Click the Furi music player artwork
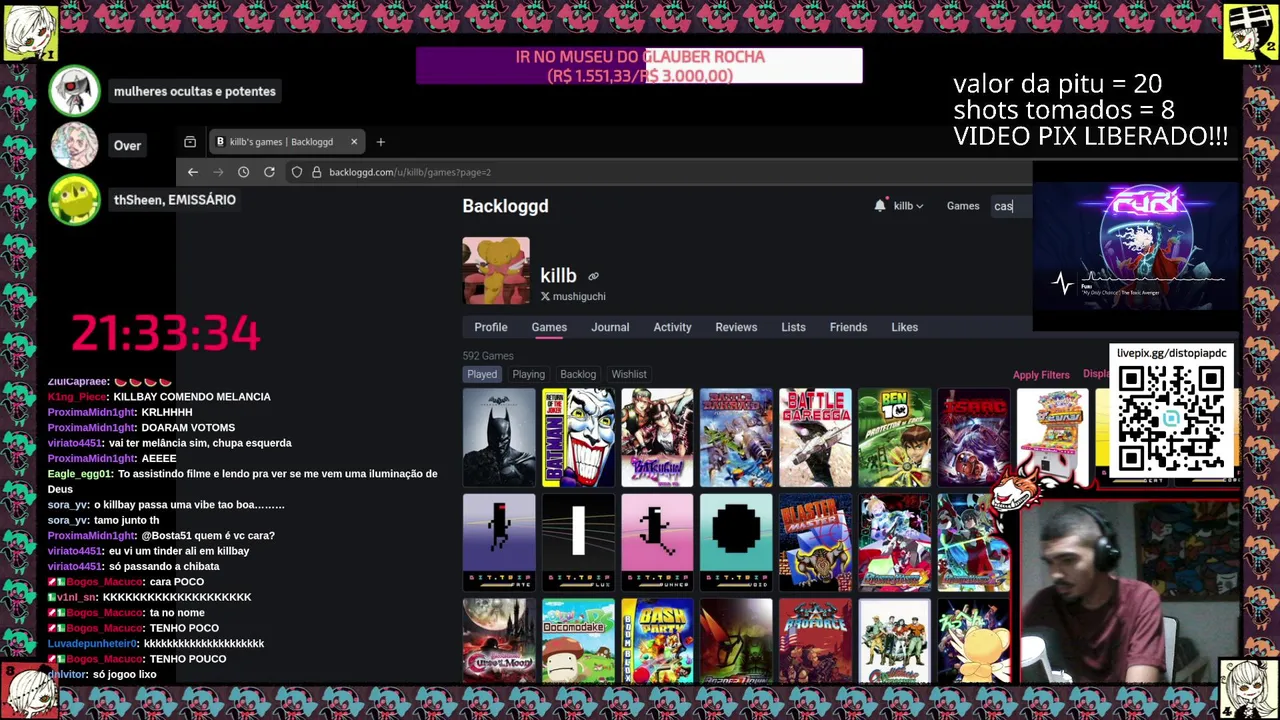The height and width of the screenshot is (720, 1280). [1136, 247]
